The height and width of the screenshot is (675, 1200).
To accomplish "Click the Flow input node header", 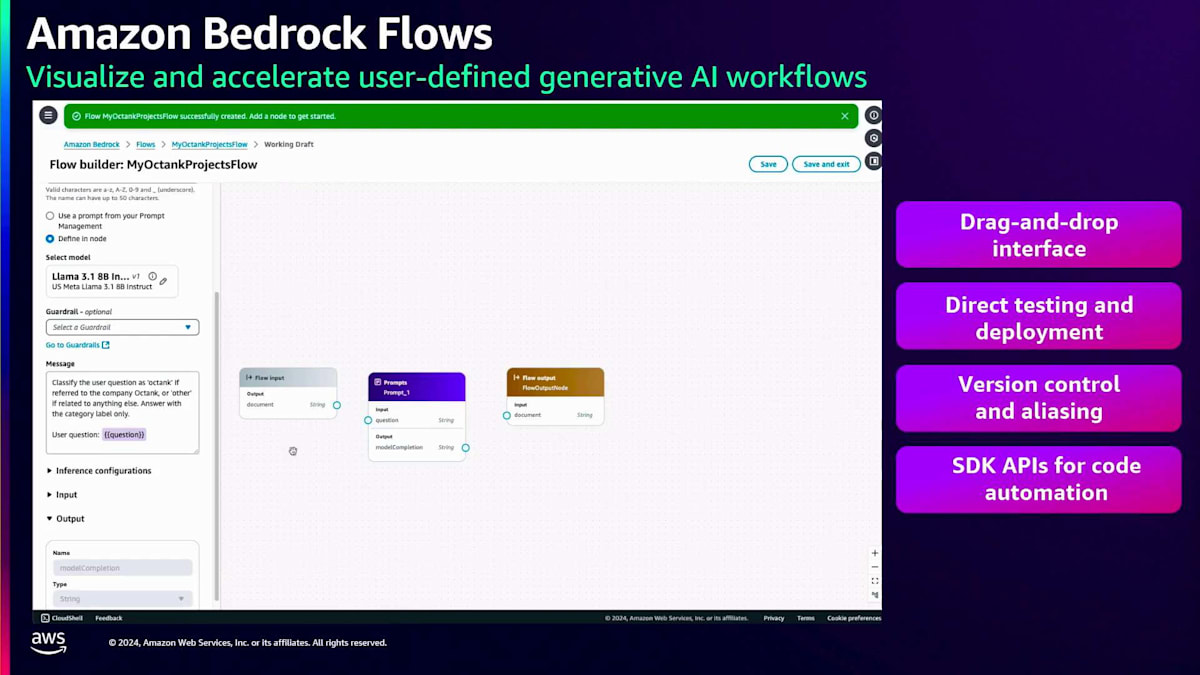I will click(x=288, y=378).
